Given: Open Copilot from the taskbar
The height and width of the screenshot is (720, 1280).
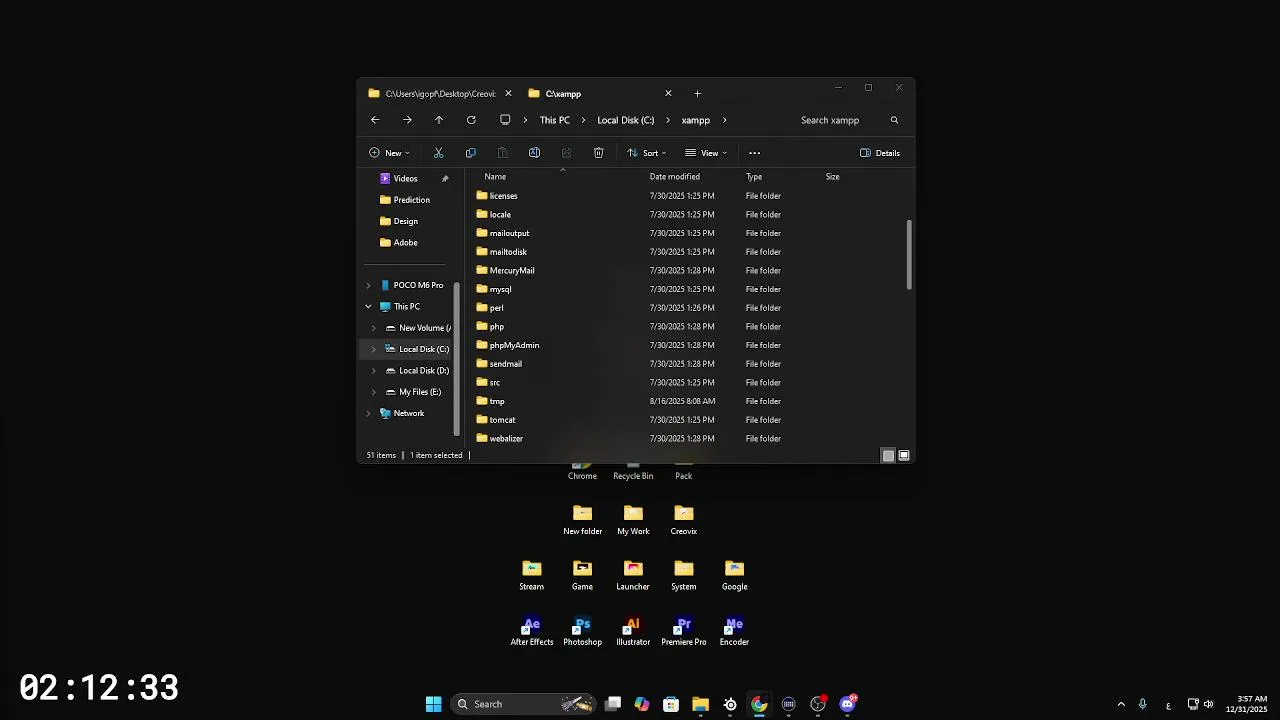Looking at the screenshot, I should click(x=642, y=704).
